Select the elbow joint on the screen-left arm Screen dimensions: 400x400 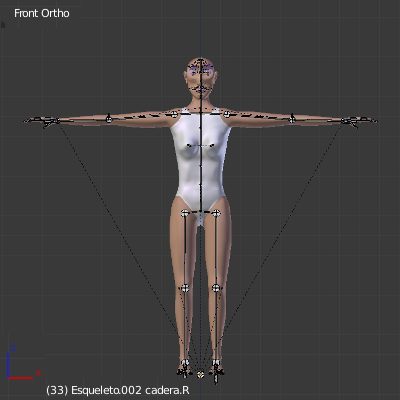pos(109,119)
